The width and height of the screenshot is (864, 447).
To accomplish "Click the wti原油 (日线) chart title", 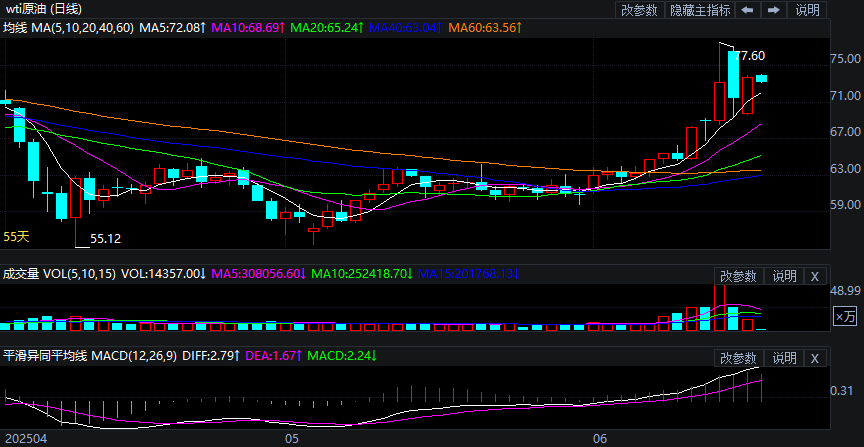I will click(x=44, y=9).
